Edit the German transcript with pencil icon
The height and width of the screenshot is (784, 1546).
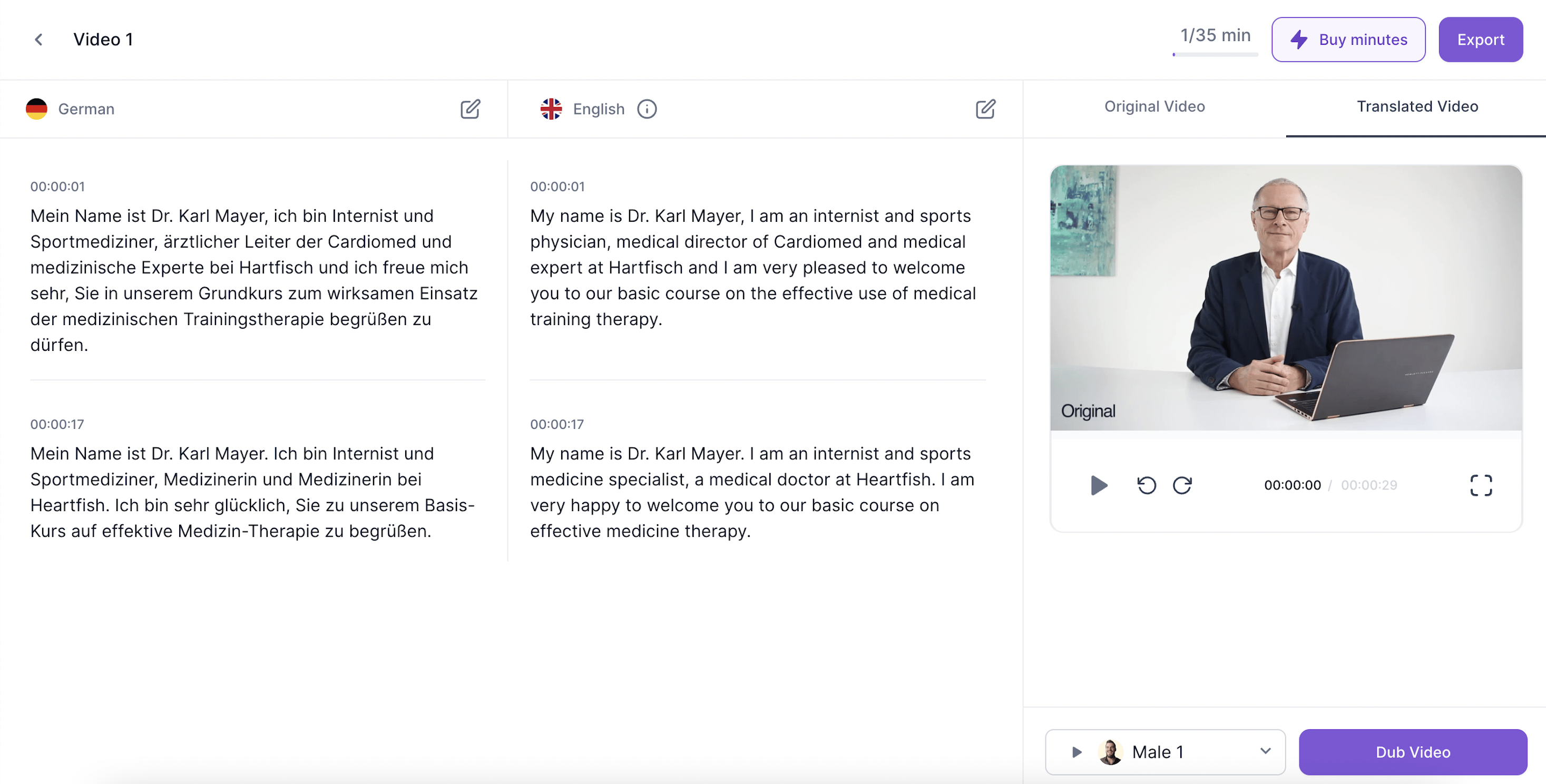(470, 109)
